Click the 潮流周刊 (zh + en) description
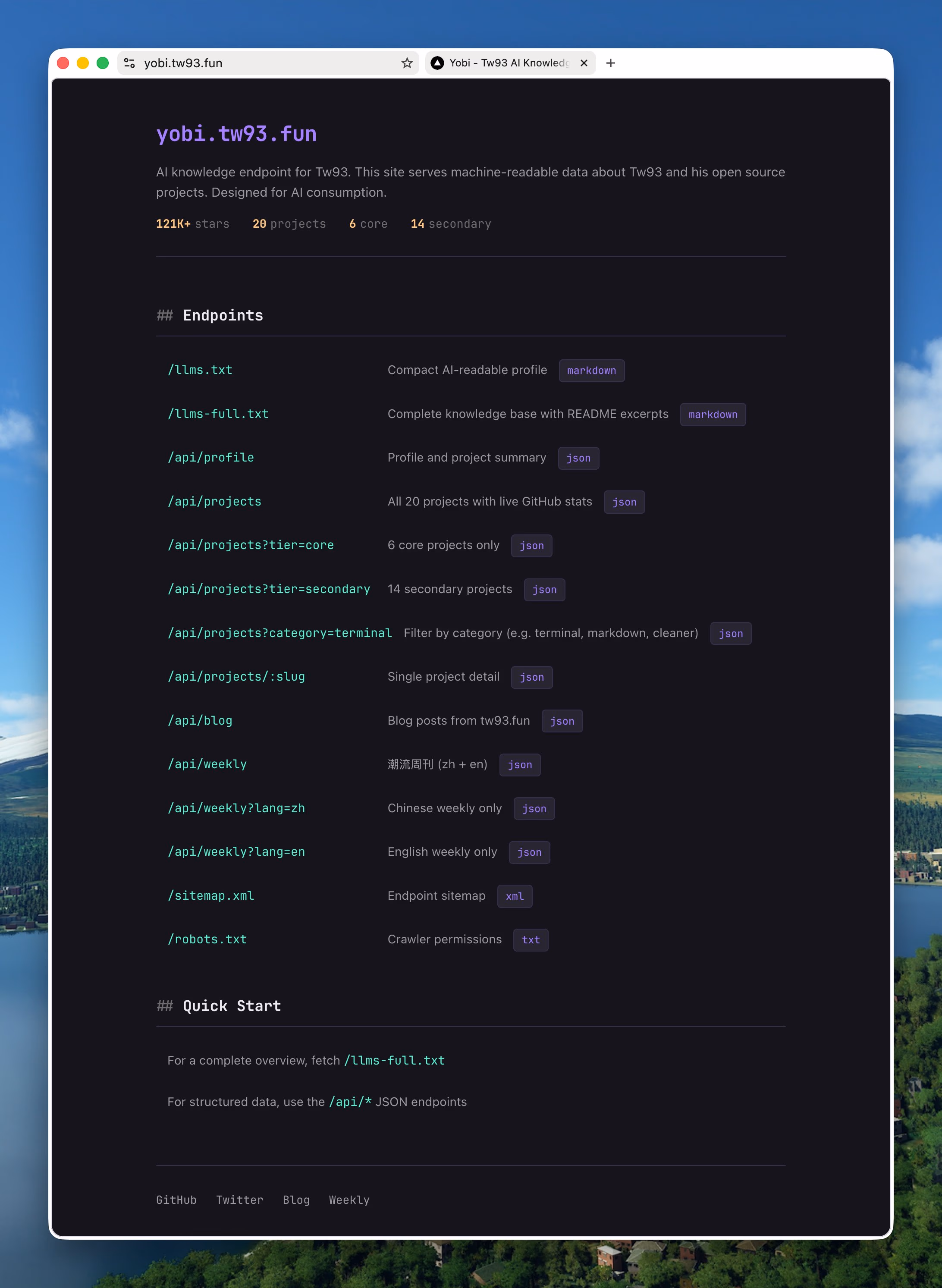The height and width of the screenshot is (1288, 942). click(x=438, y=764)
